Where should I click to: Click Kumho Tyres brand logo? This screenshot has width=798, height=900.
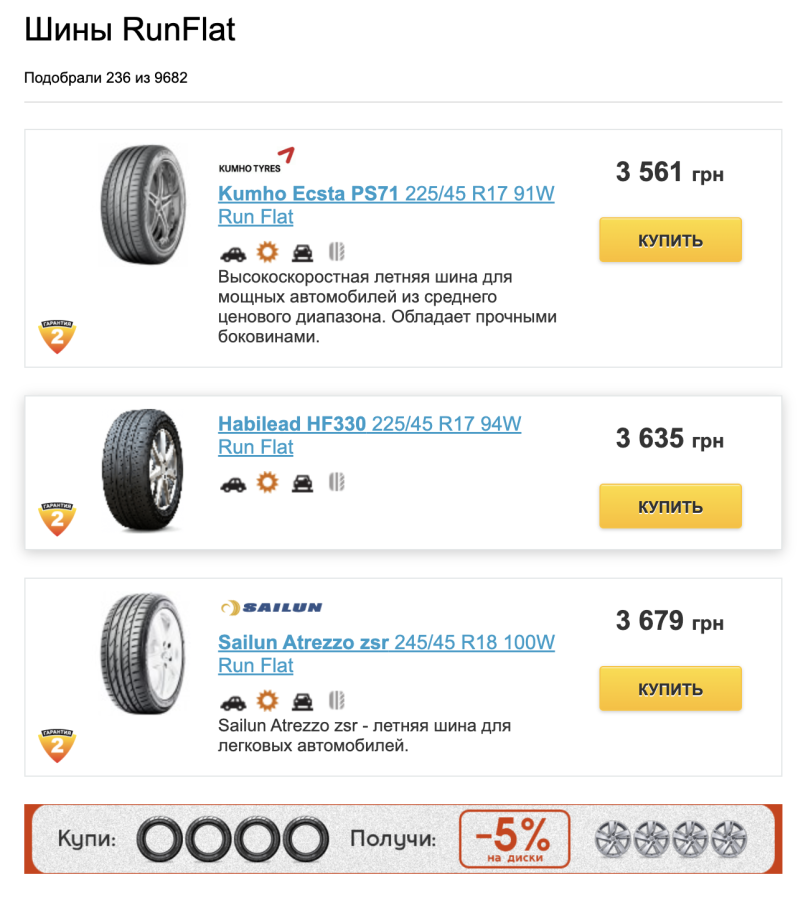(x=257, y=160)
